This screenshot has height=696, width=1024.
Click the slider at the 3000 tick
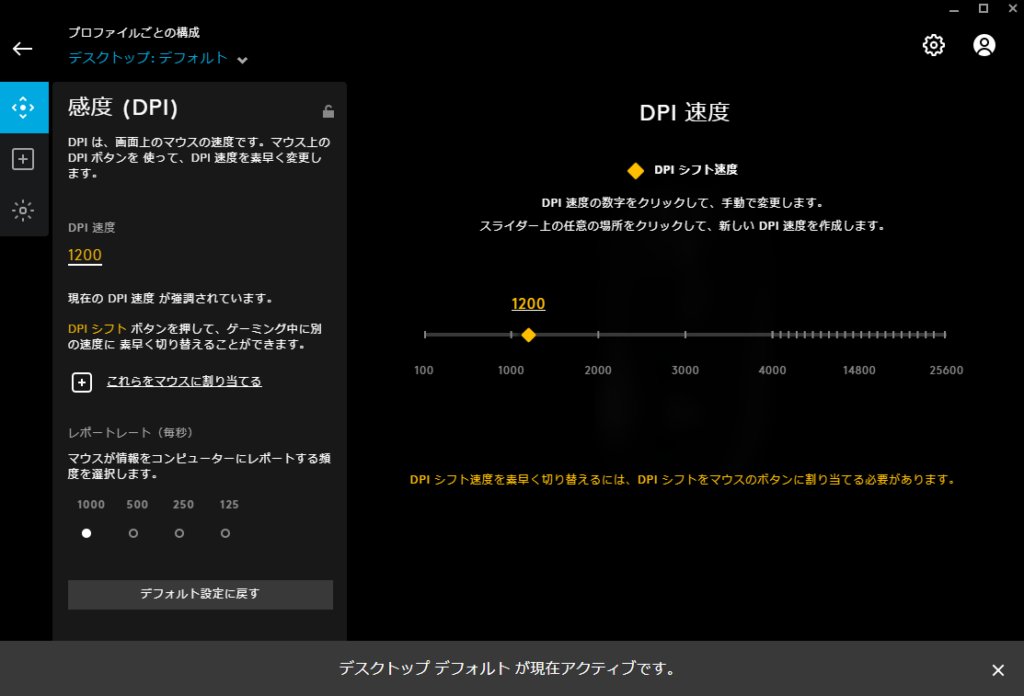tap(685, 335)
